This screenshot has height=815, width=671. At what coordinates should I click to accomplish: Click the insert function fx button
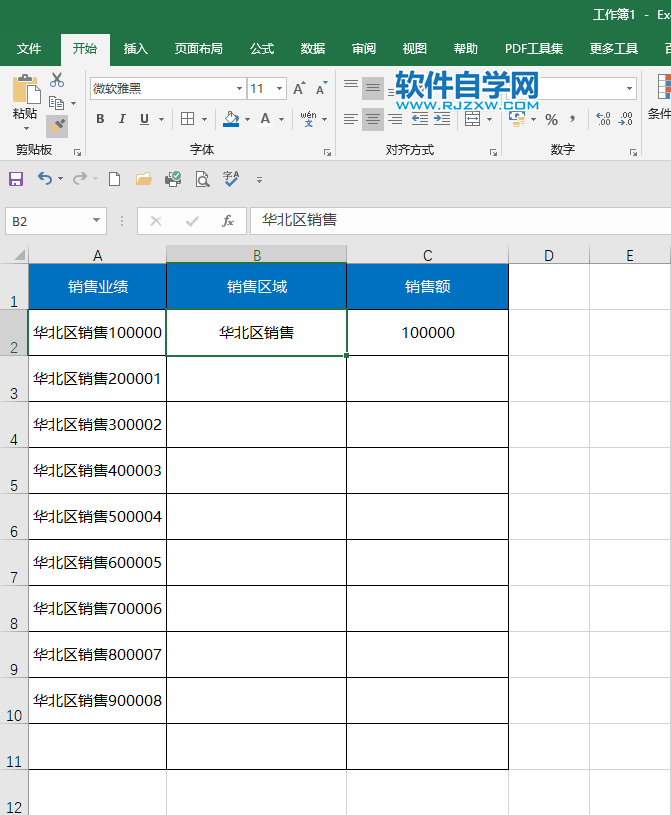(228, 220)
